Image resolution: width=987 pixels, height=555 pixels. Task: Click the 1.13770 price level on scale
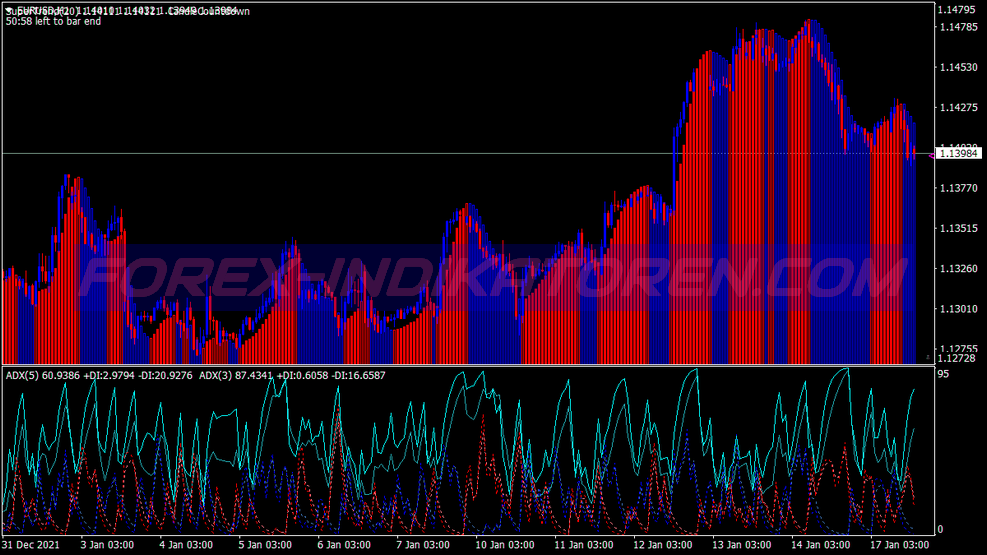pos(956,188)
